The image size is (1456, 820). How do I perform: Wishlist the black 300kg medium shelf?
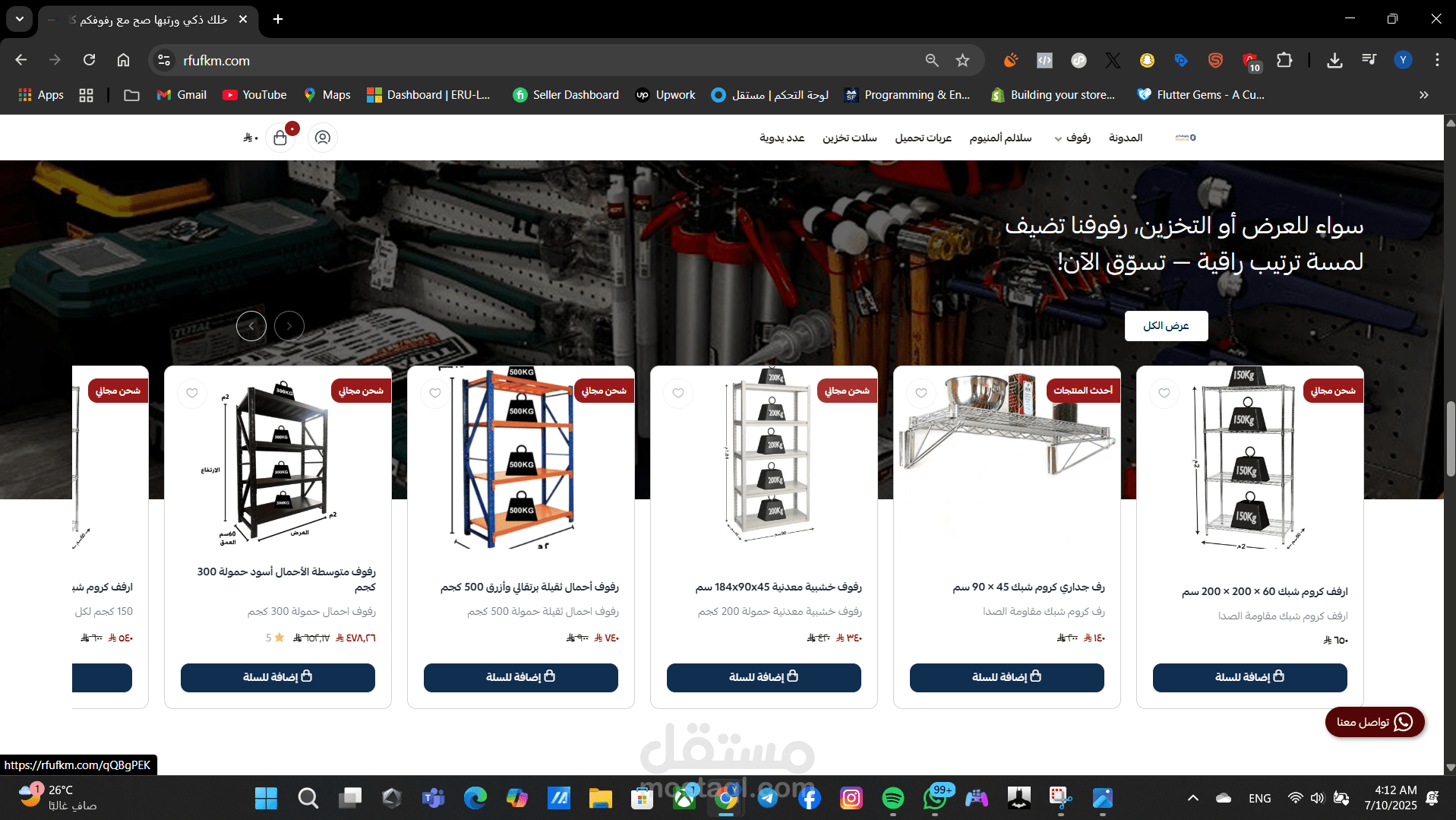click(x=192, y=393)
